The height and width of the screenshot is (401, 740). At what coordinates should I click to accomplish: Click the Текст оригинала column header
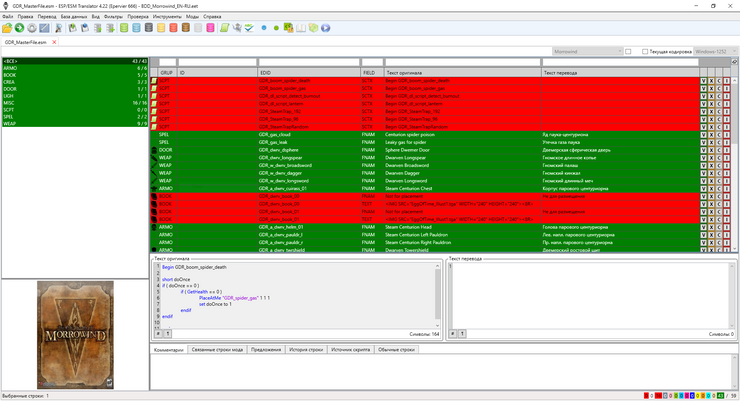tap(460, 72)
